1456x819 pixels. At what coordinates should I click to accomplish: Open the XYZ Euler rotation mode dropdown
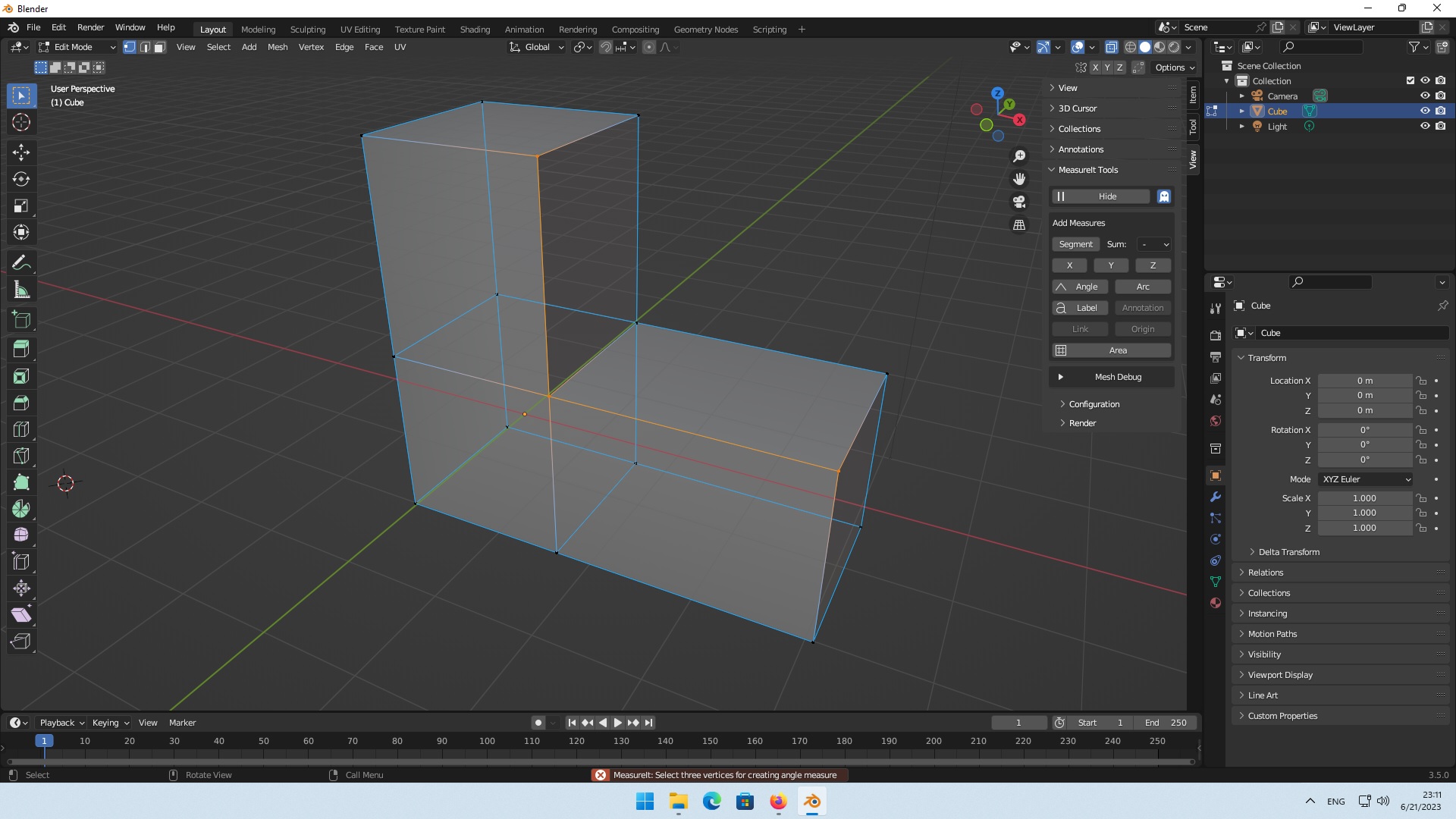tap(1366, 479)
